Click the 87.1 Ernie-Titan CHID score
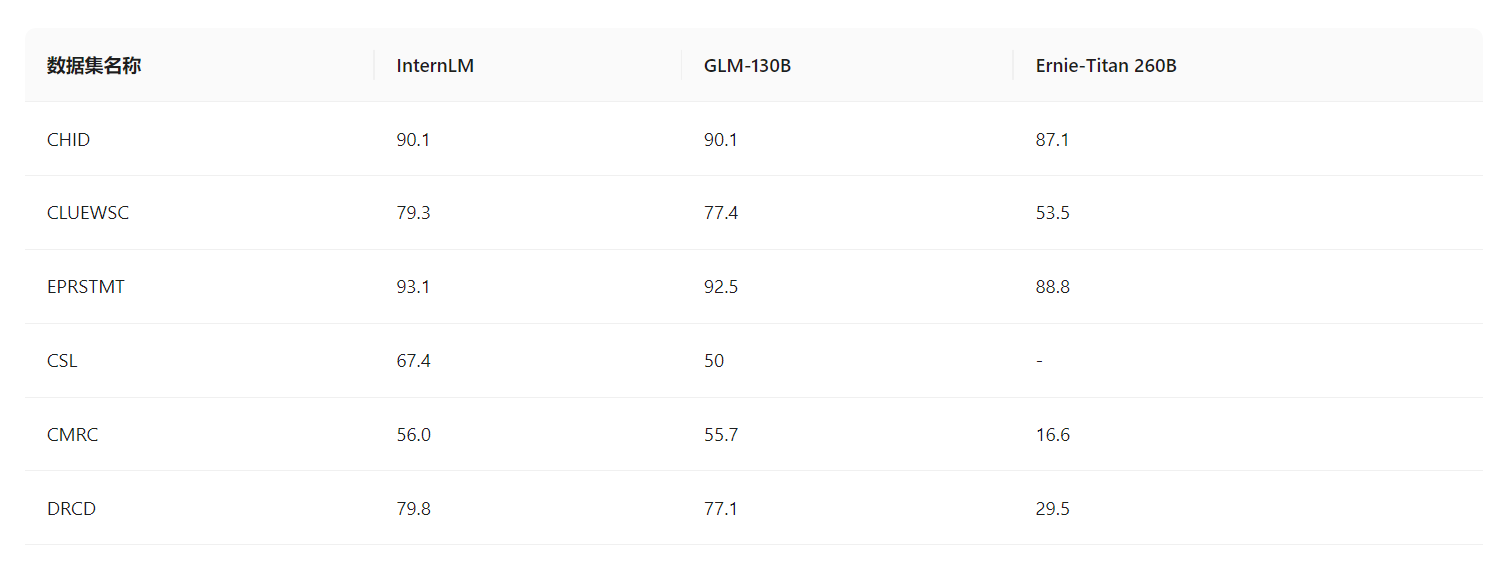 coord(1052,140)
